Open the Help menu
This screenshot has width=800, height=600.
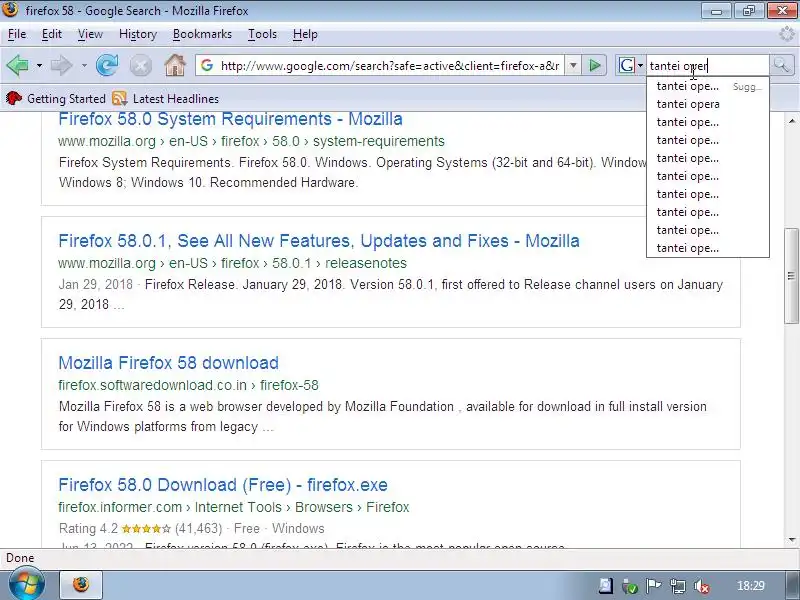coord(305,34)
